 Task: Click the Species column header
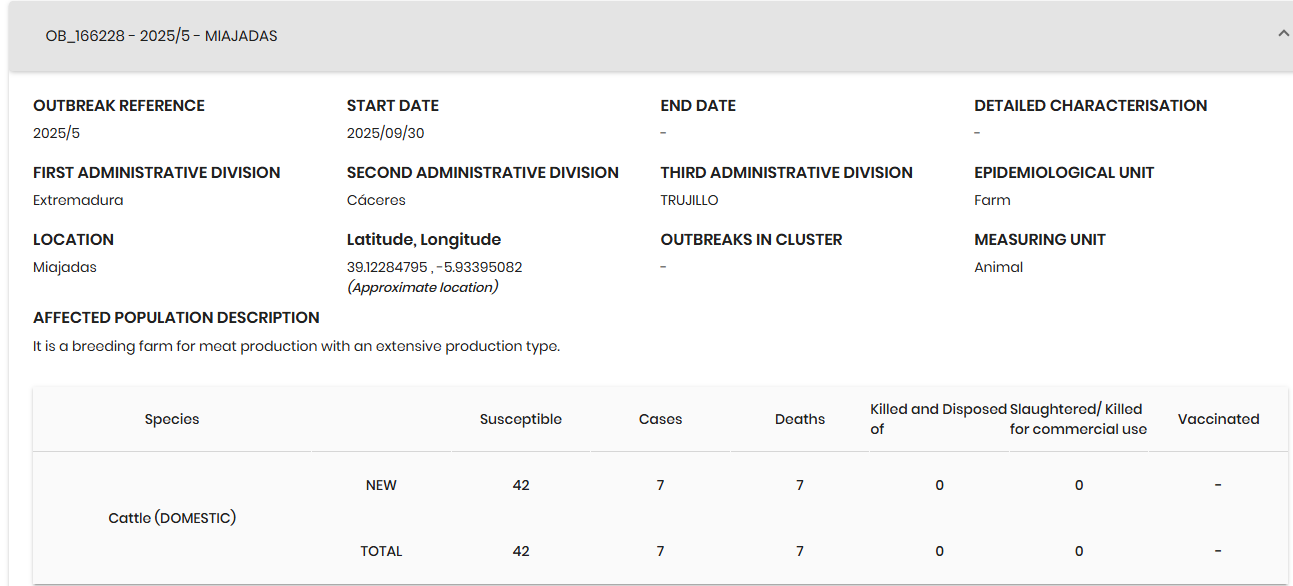(x=172, y=419)
